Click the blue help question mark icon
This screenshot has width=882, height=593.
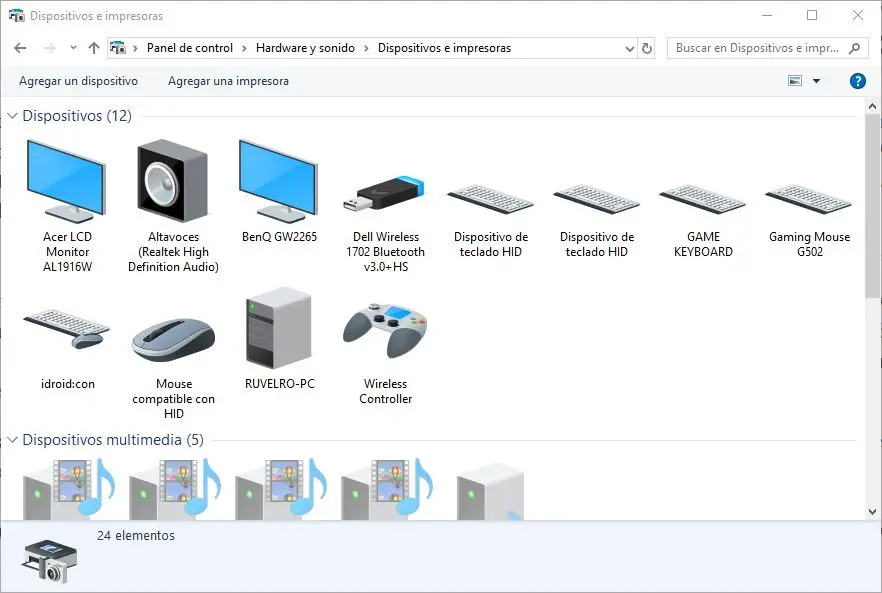click(857, 81)
